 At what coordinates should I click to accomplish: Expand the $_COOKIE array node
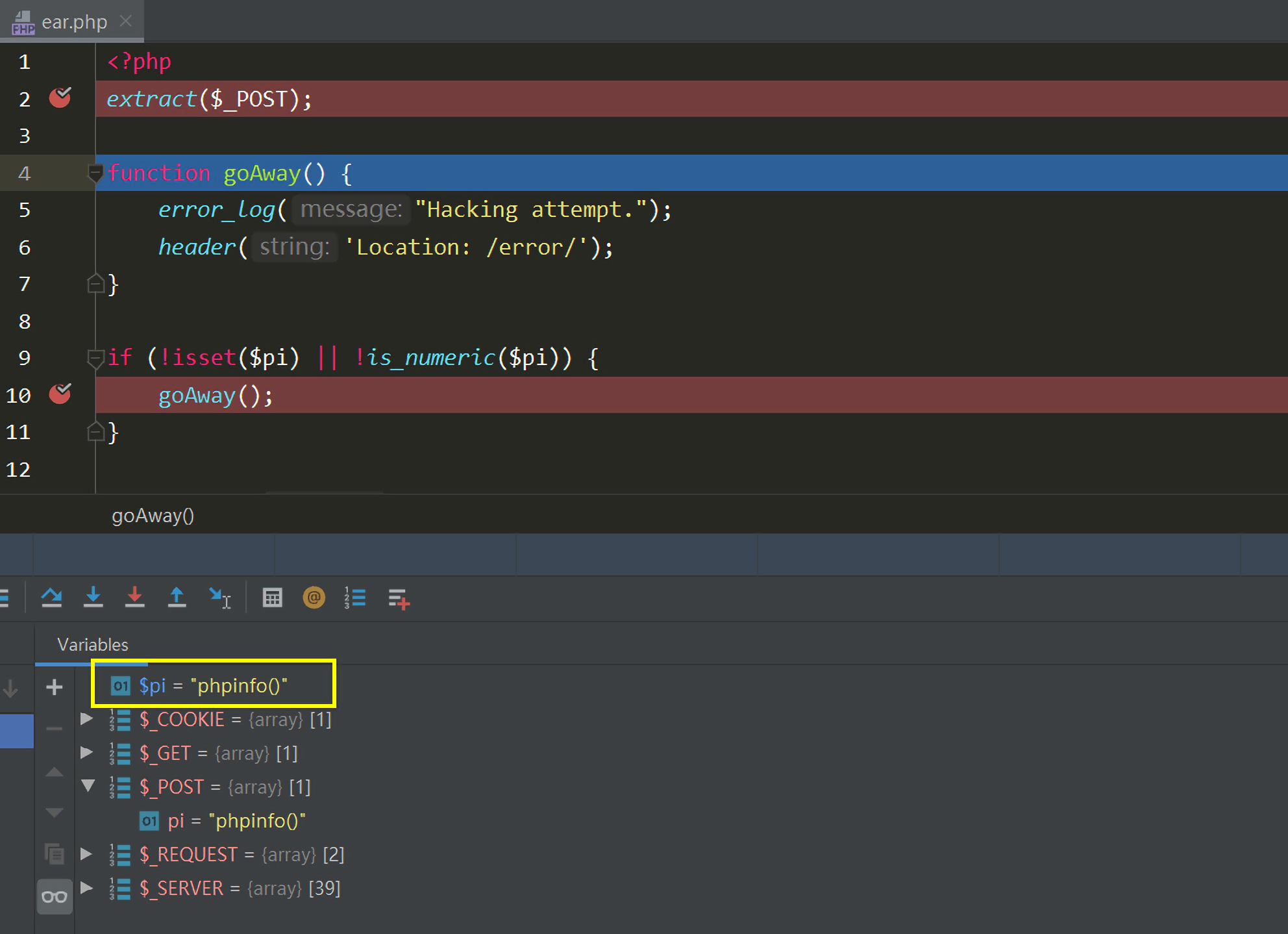[x=86, y=719]
